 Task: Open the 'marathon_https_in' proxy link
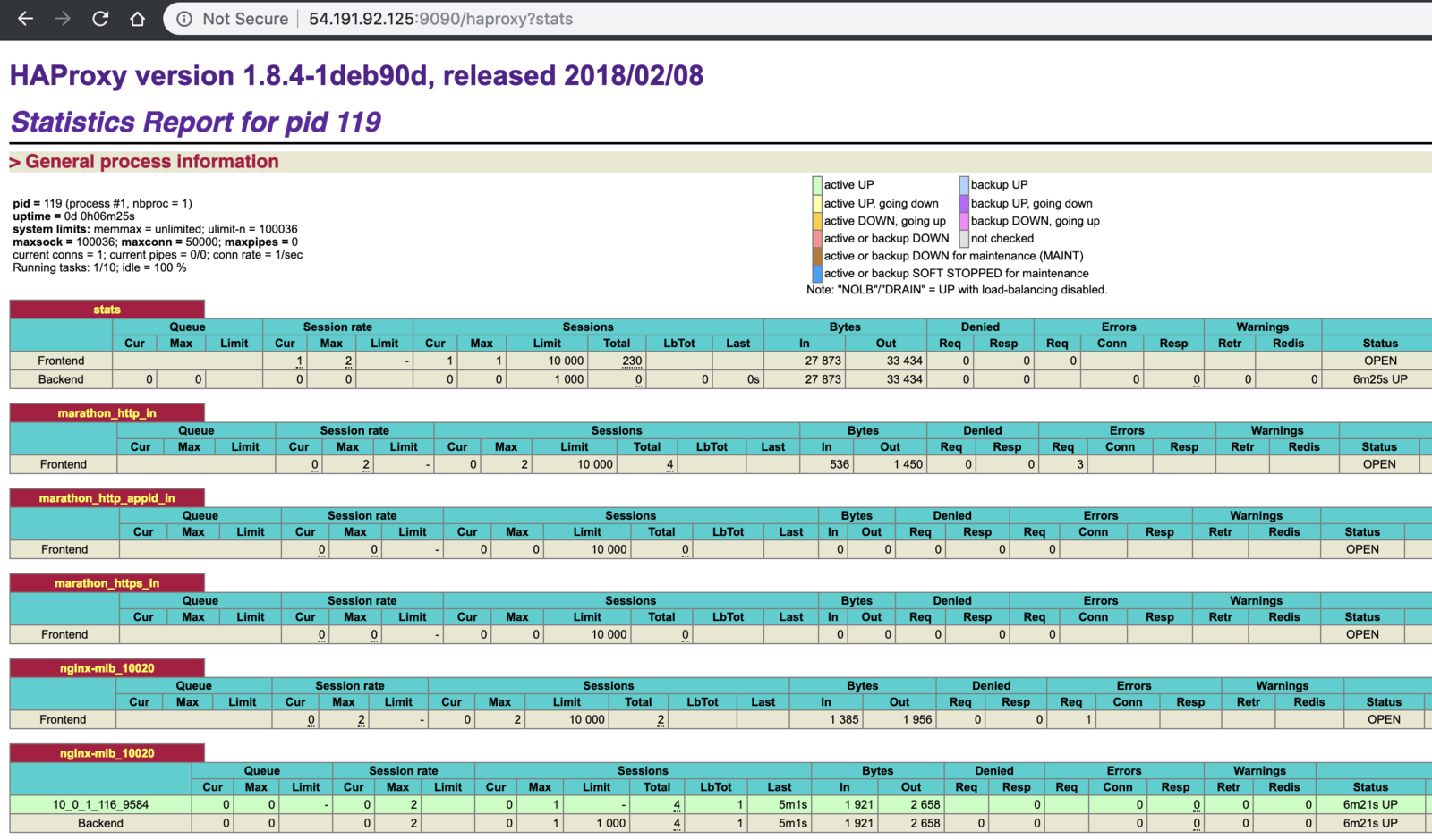point(107,583)
